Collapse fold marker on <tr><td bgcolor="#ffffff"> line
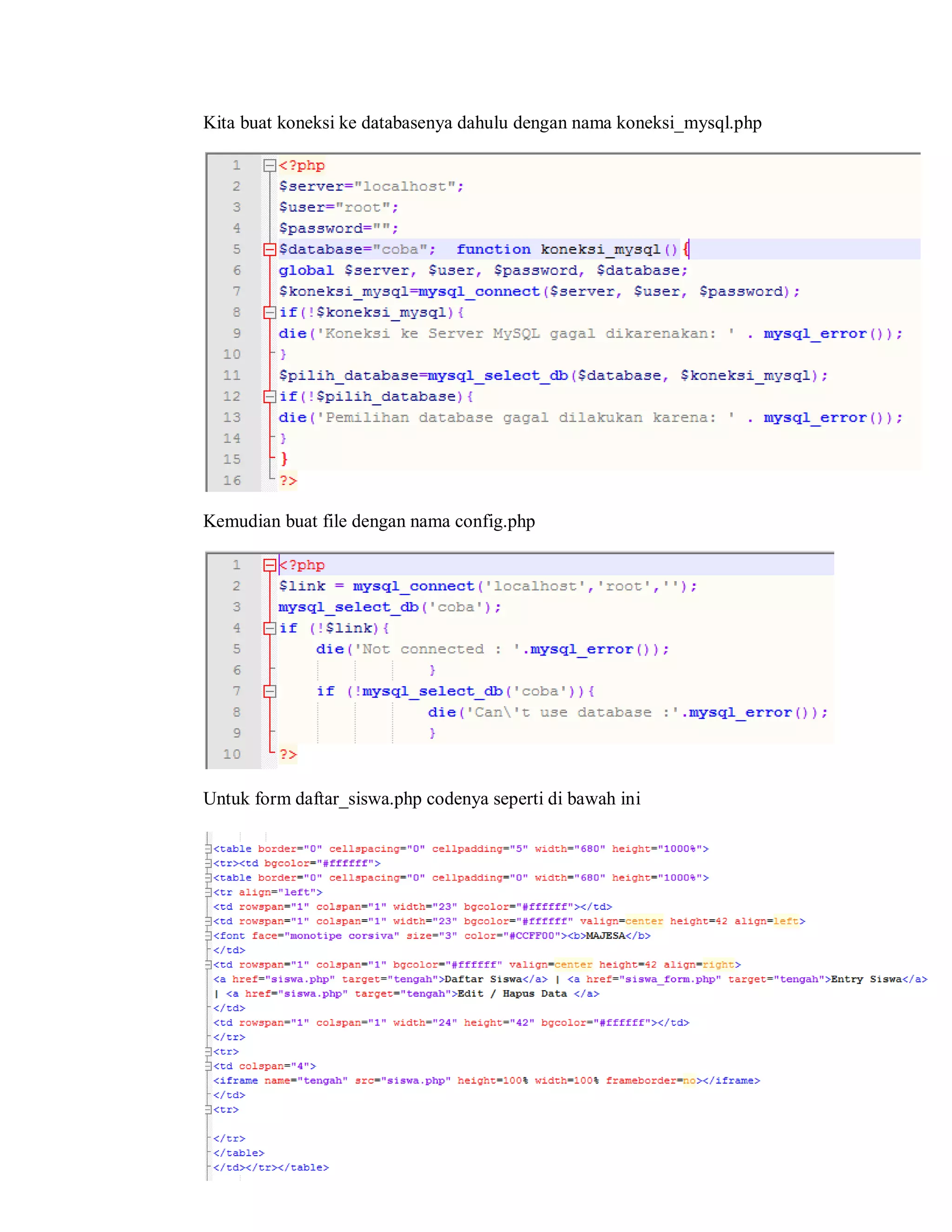The height and width of the screenshot is (1232, 952). (x=208, y=864)
